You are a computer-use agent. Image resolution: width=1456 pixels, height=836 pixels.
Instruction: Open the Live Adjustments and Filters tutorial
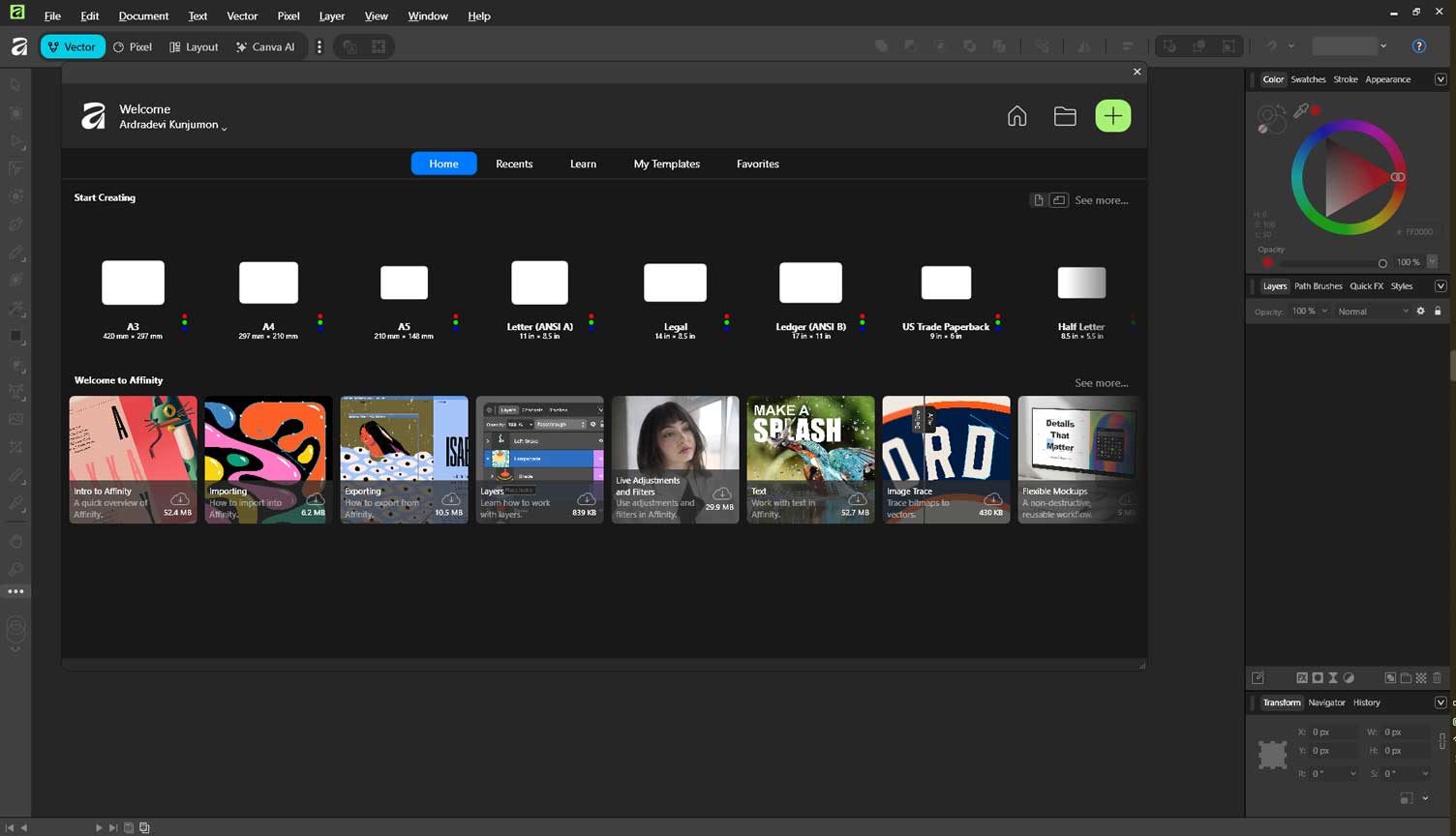(675, 460)
